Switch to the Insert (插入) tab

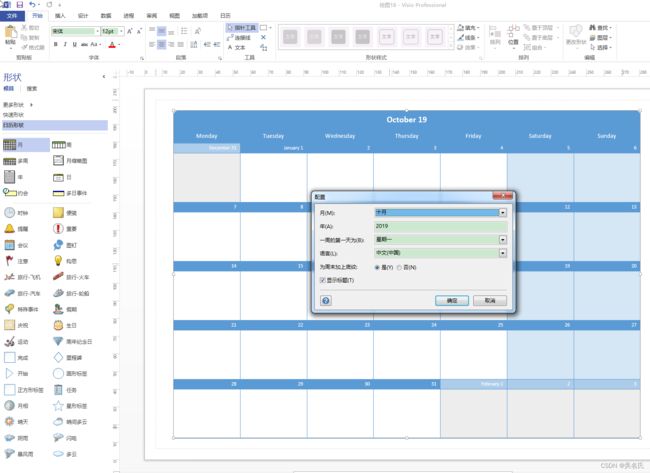coord(60,16)
